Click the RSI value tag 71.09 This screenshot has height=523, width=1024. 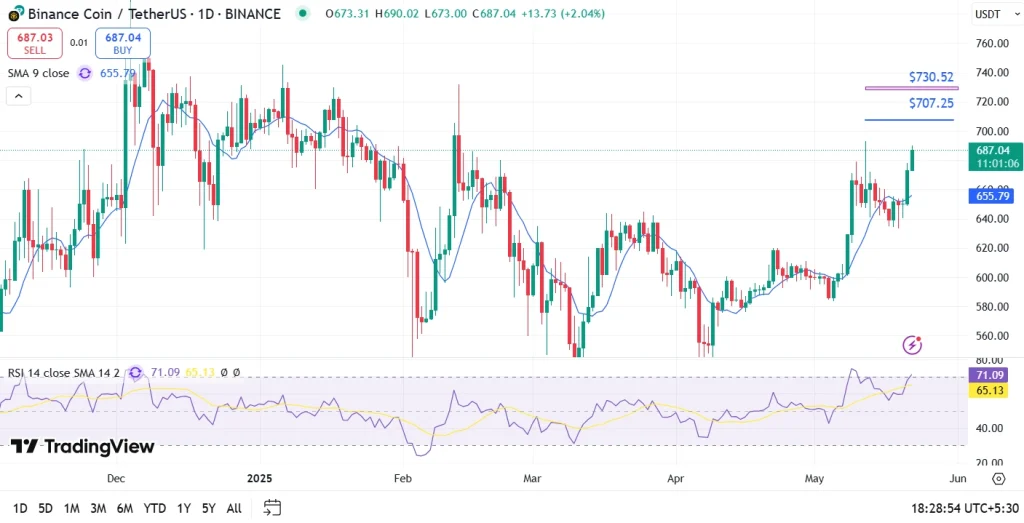989,377
